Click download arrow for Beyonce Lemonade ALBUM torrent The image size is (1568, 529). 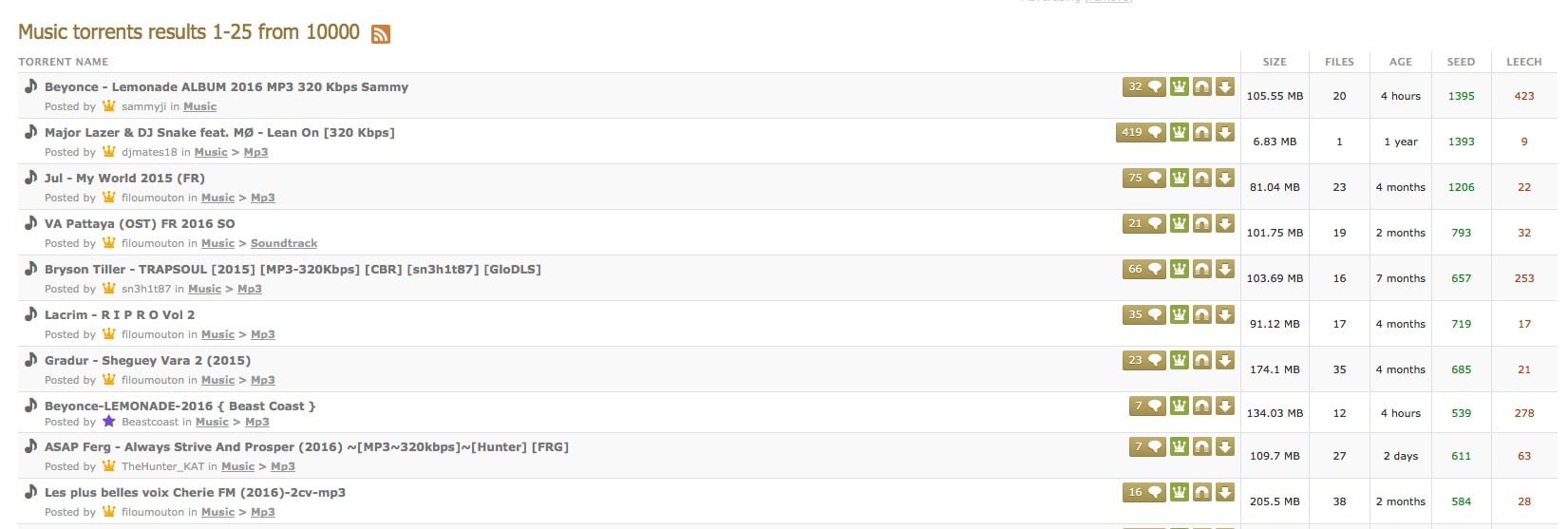(1225, 86)
